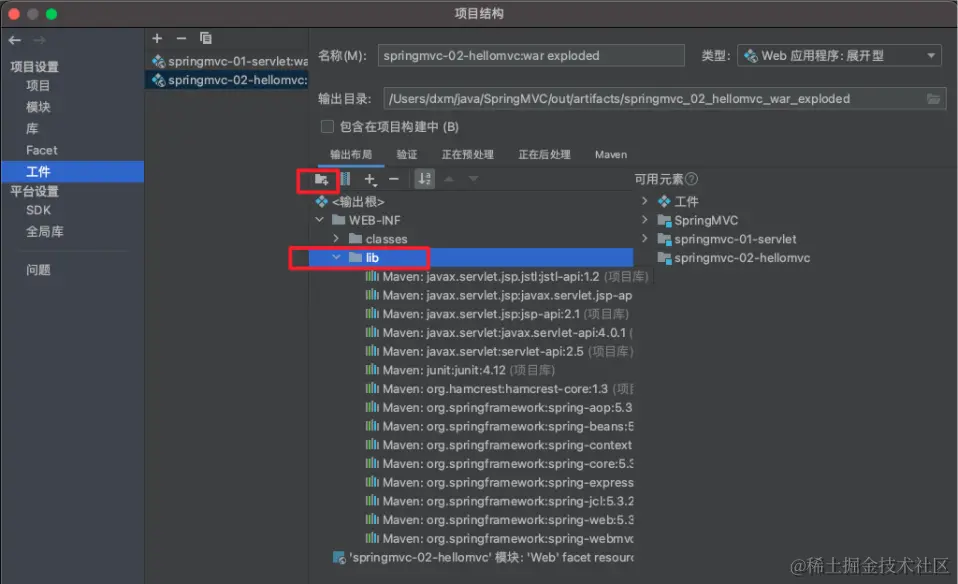Collapse the WEB-INF folder
This screenshot has width=958, height=584.
pyautogui.click(x=320, y=220)
